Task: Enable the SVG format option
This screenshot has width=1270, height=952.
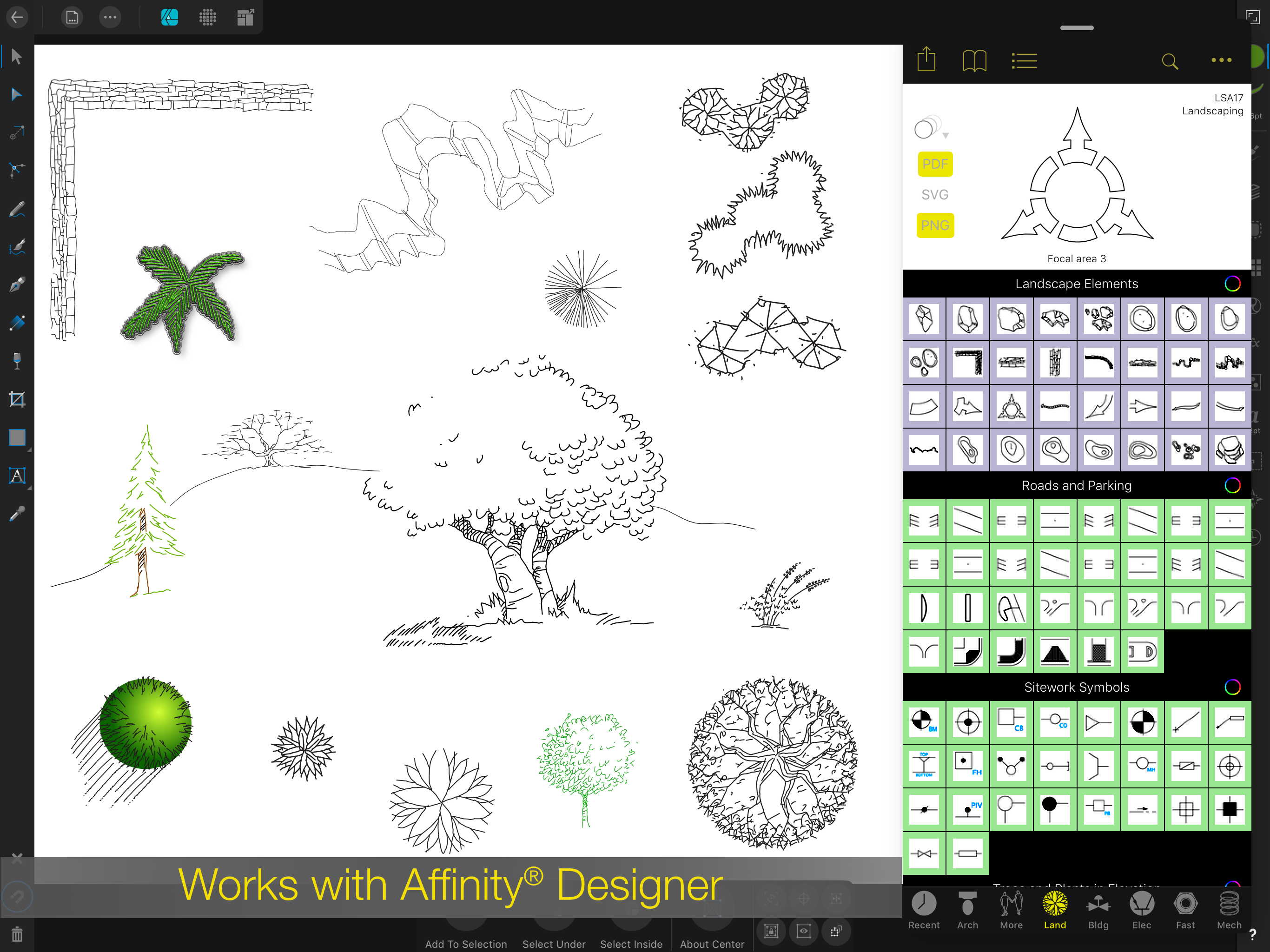Action: [935, 195]
